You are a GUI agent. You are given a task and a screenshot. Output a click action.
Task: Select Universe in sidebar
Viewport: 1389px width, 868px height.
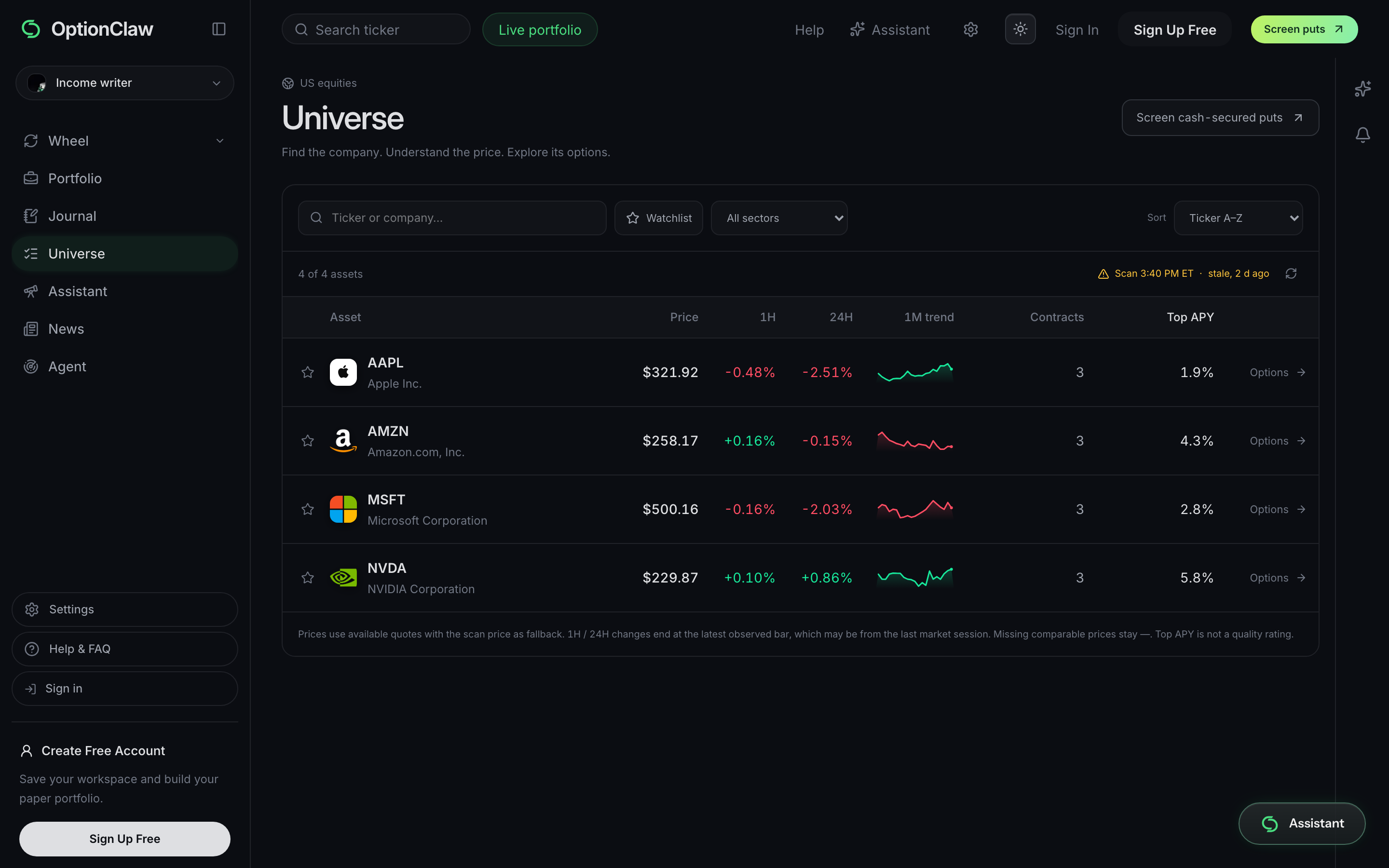tap(124, 253)
